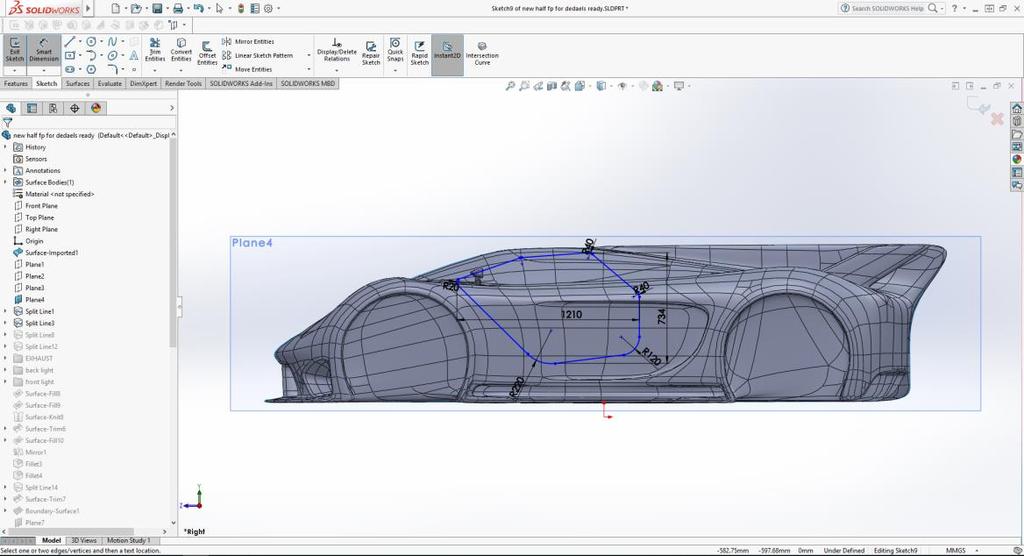Click the 1210 dimension value
Screen dimensions: 1024x556
(x=571, y=314)
